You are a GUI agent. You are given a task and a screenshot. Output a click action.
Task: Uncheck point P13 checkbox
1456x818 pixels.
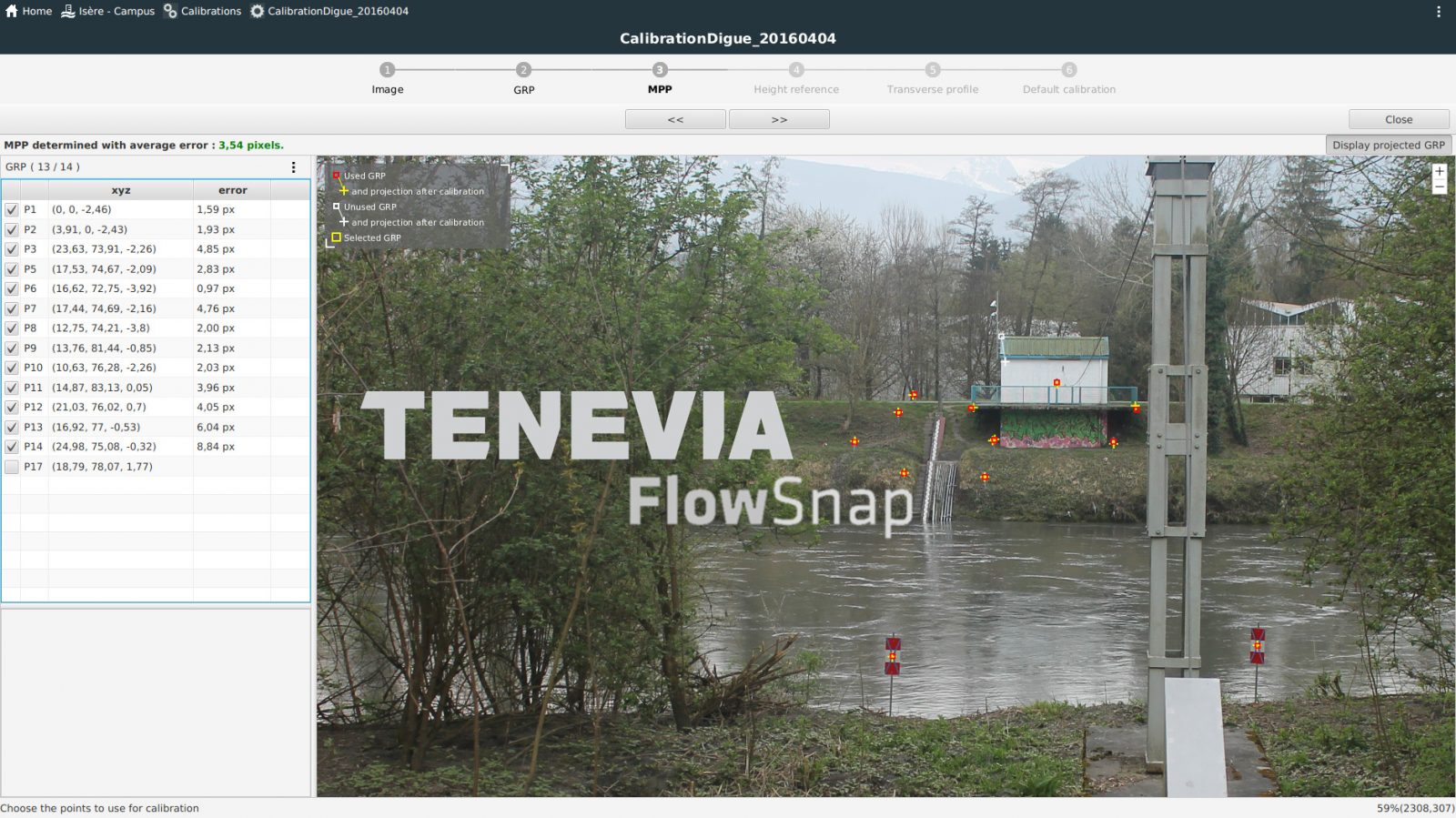tap(12, 427)
